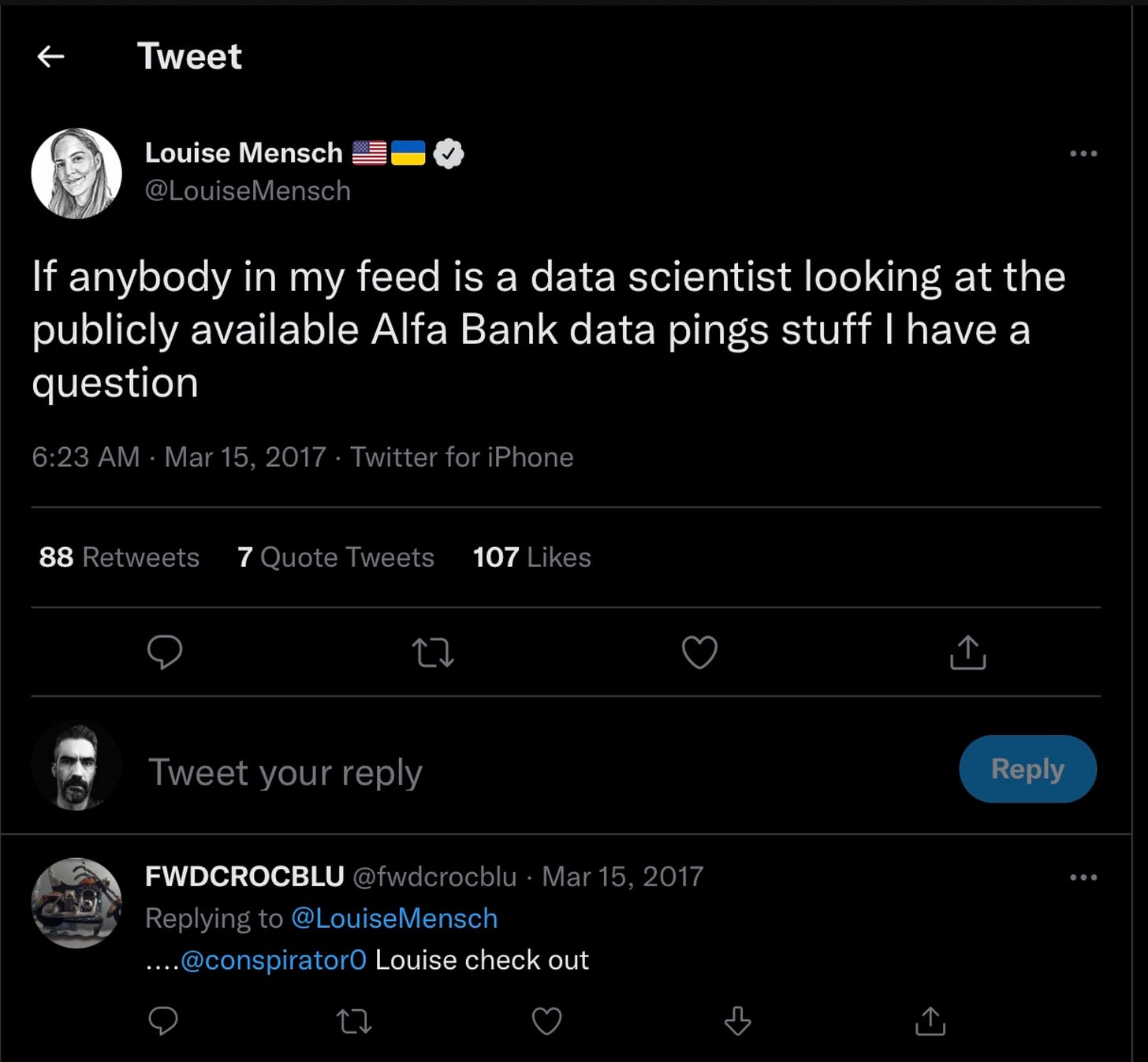Open more options on FWDCROCBLU's reply

1083,877
